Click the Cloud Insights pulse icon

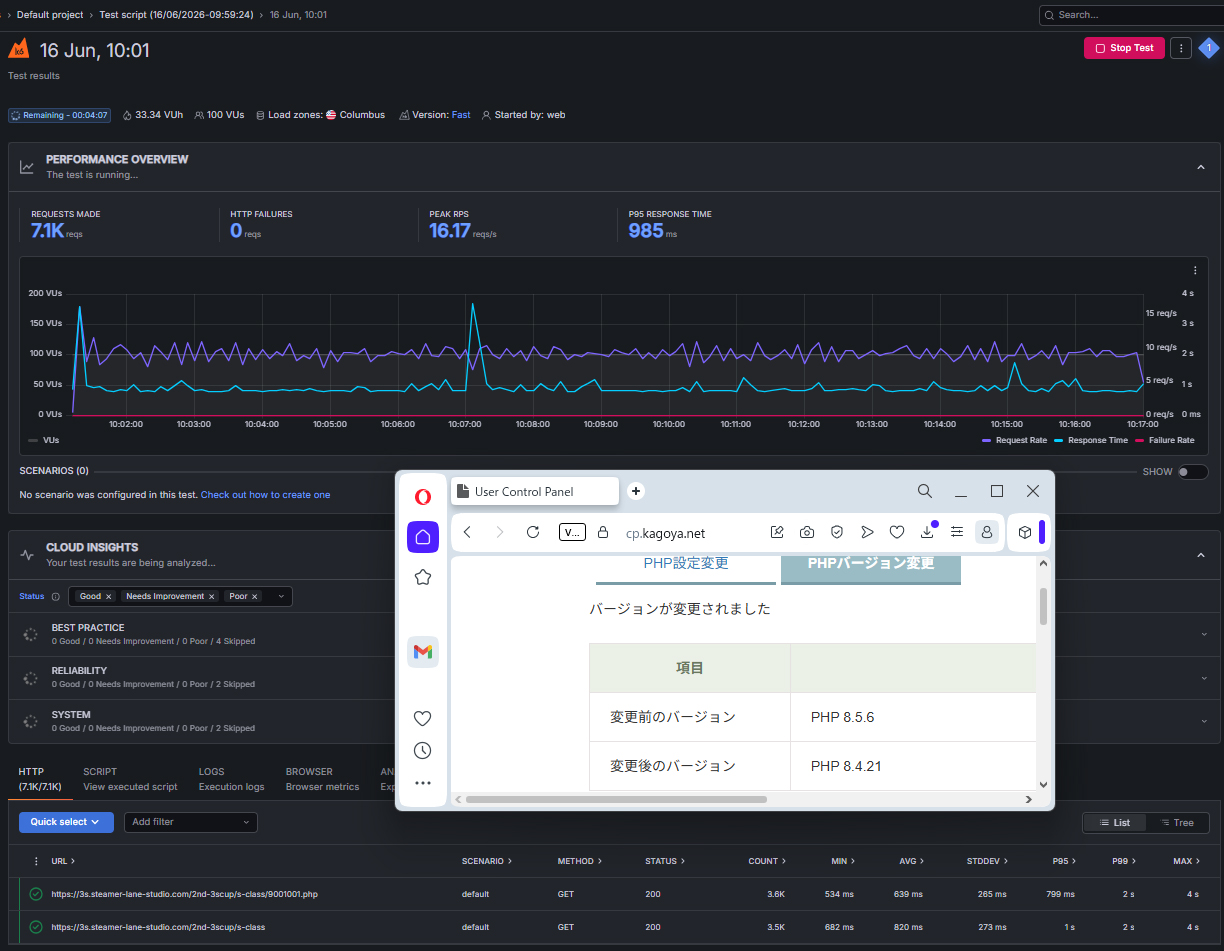[x=27, y=555]
